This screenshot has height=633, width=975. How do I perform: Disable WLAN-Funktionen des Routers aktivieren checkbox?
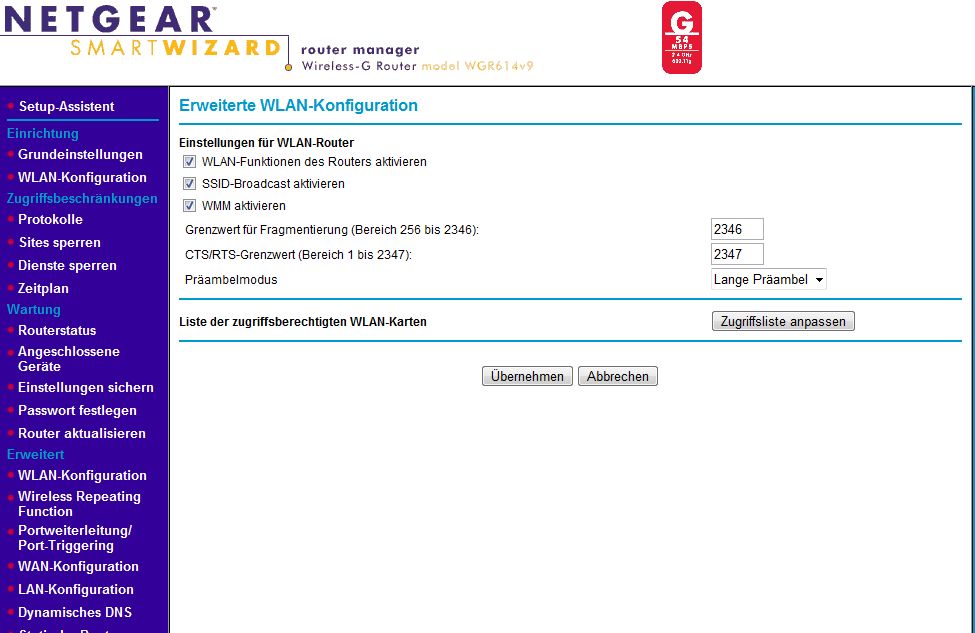tap(190, 162)
